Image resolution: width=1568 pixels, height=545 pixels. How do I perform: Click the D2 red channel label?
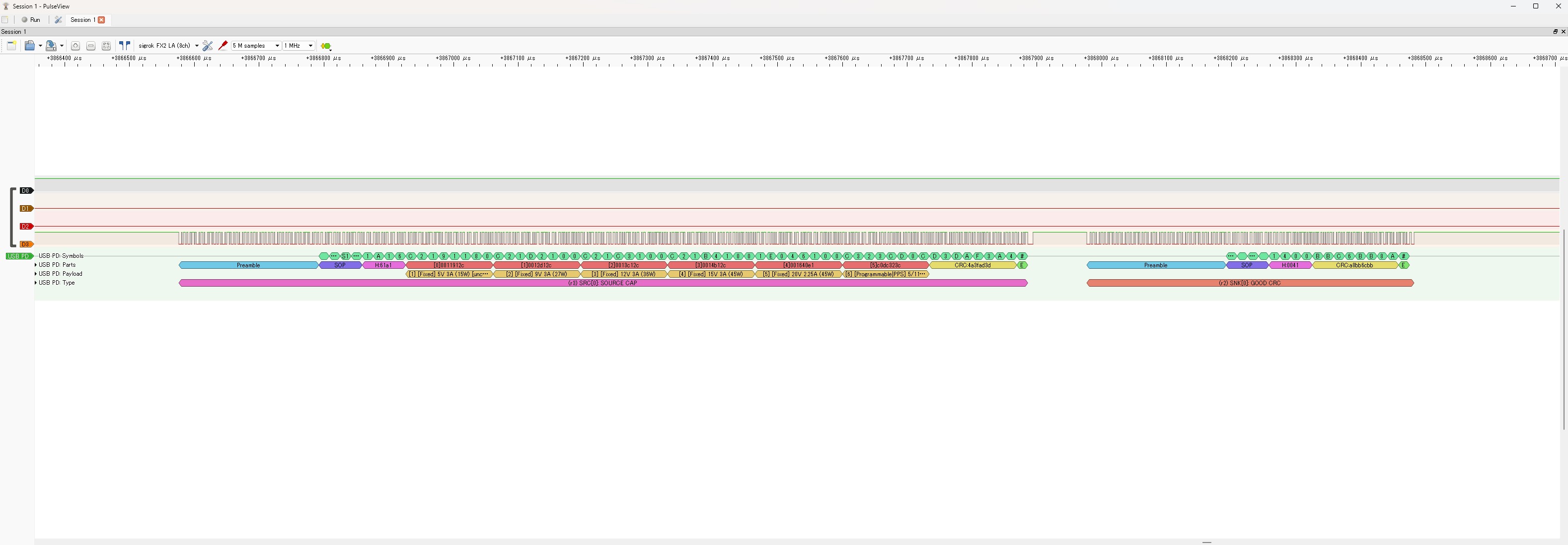pyautogui.click(x=25, y=227)
